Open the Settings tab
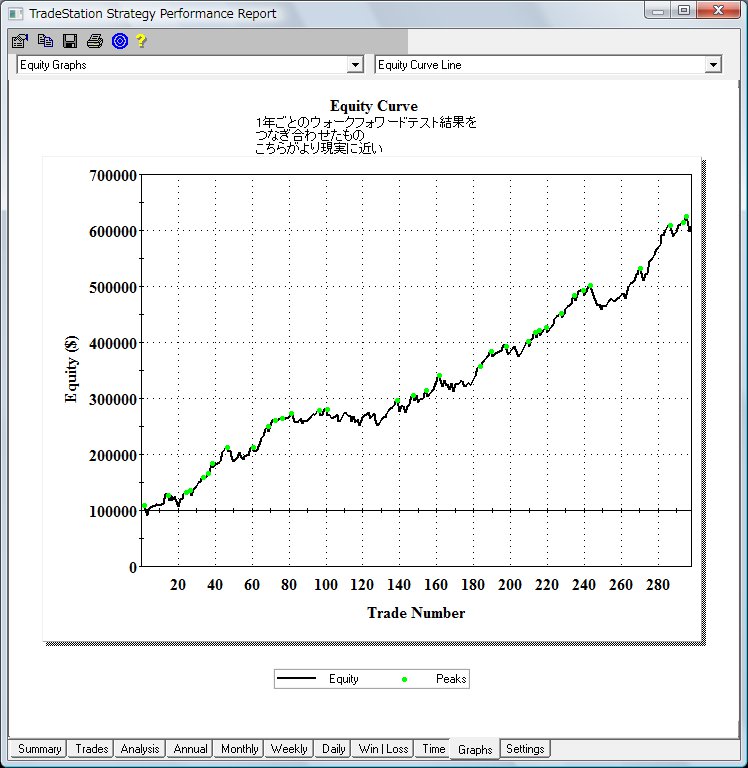The width and height of the screenshot is (748, 768). tap(525, 749)
